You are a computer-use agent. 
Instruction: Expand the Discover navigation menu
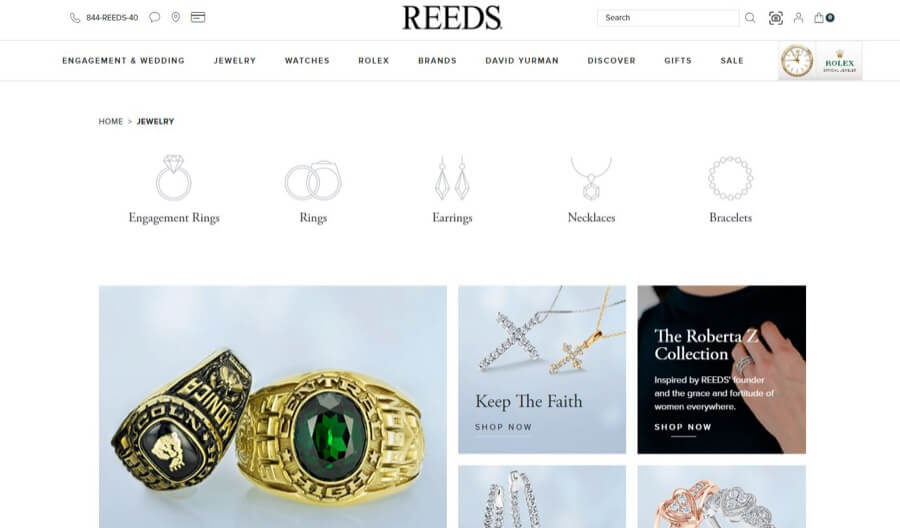pos(611,60)
